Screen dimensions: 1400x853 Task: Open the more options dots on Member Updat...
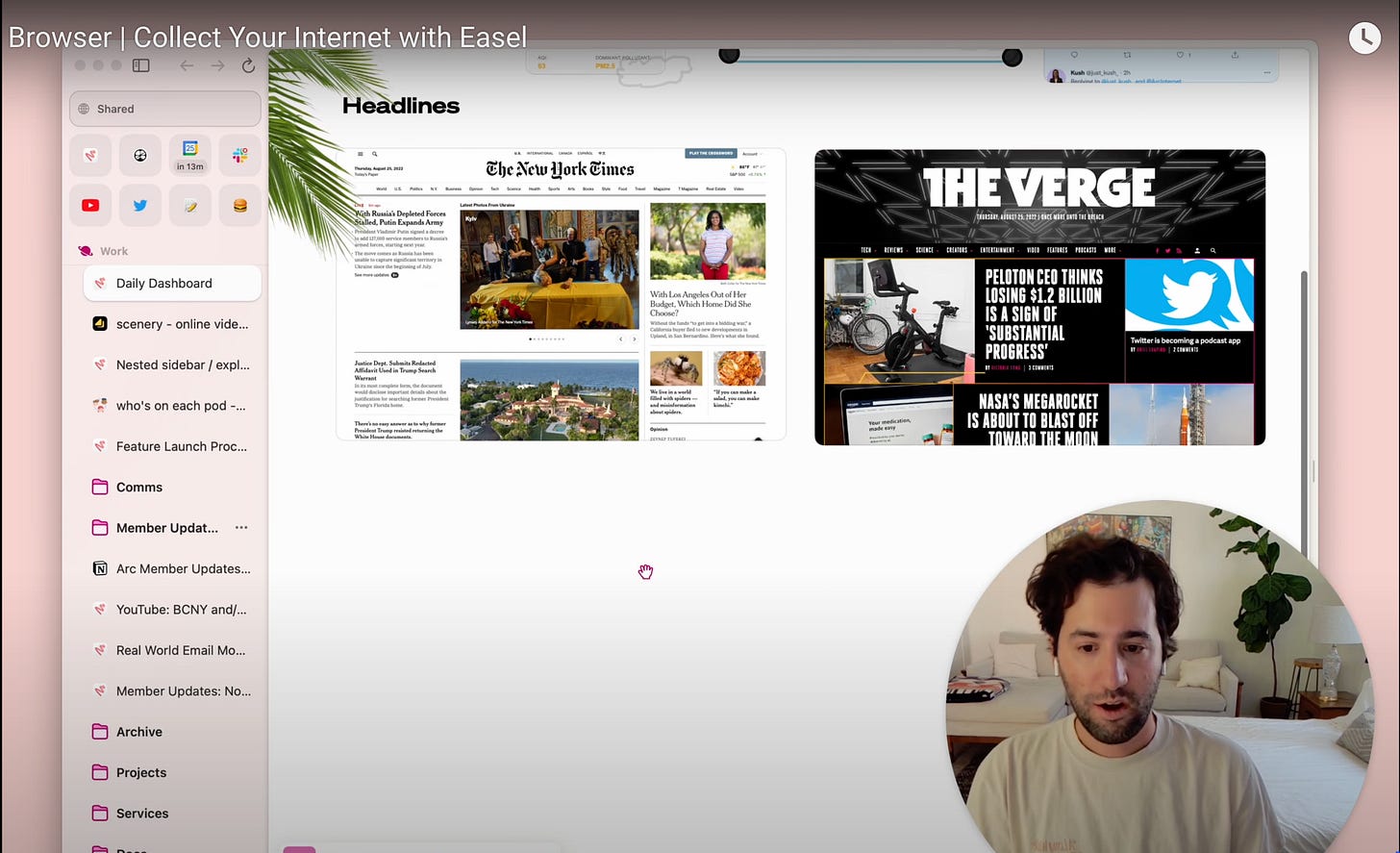[241, 527]
